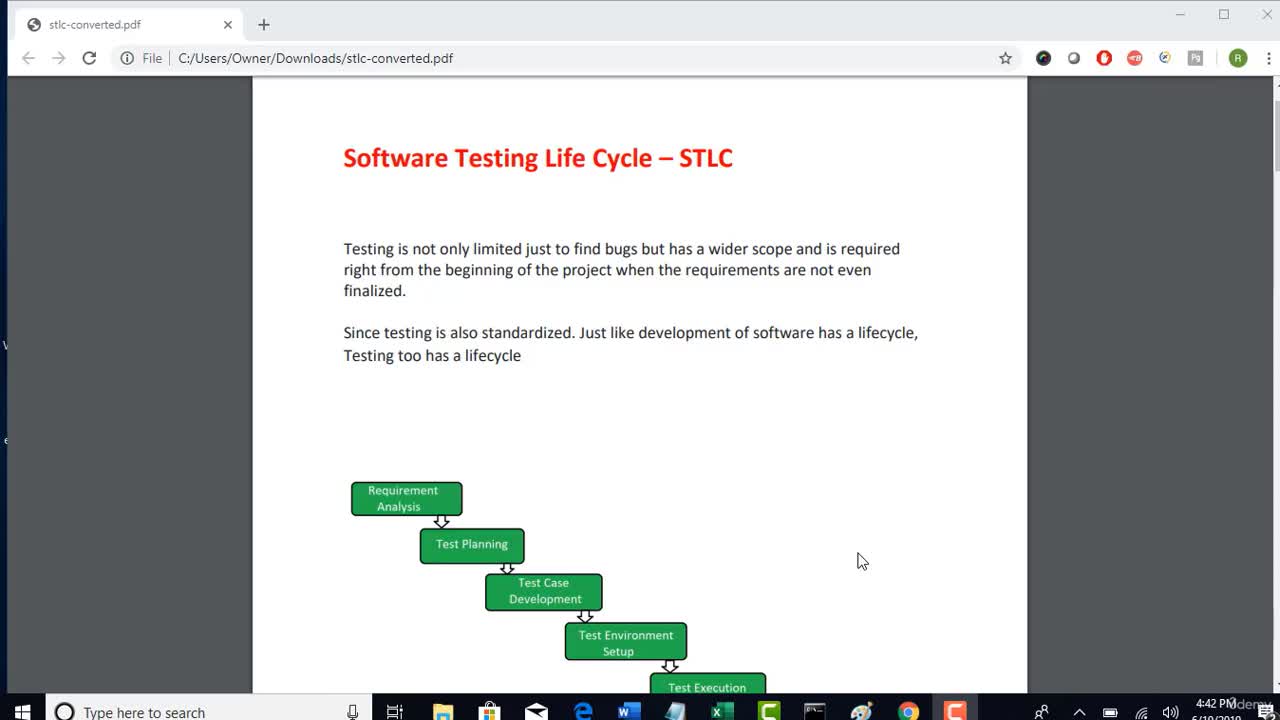Open the red winged extension icon
The image size is (1280, 720).
point(1134,58)
